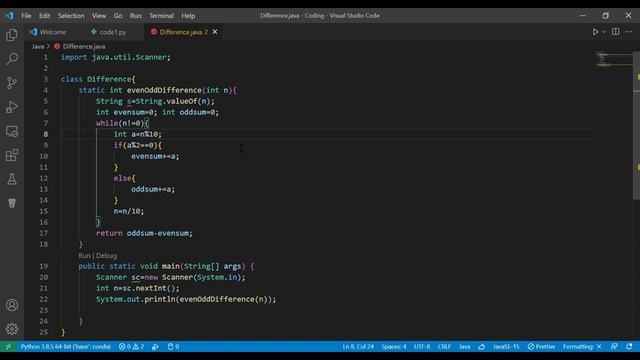Open the Testing flask view
The image size is (640, 360).
point(12,179)
